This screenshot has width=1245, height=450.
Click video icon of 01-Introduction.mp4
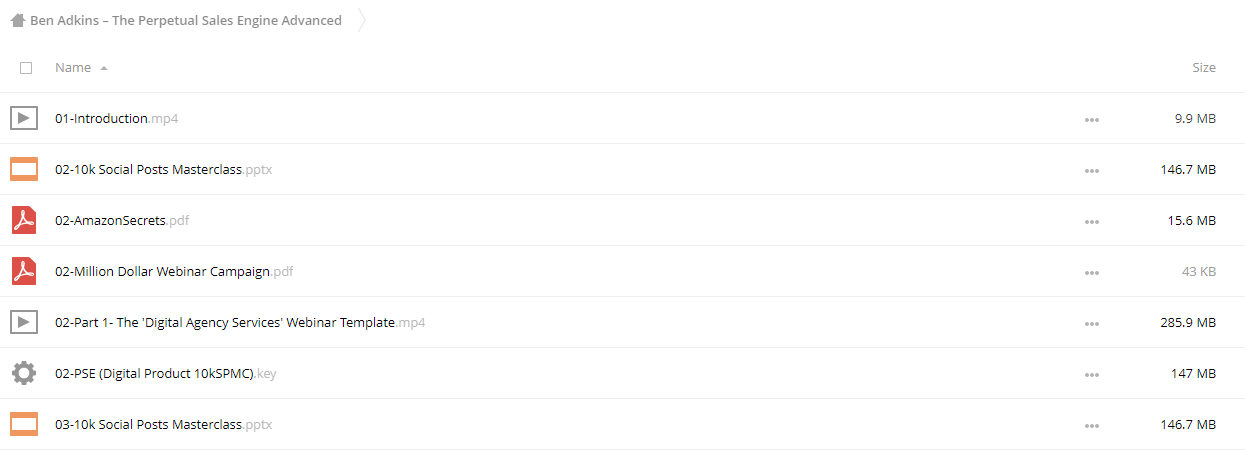click(x=24, y=118)
